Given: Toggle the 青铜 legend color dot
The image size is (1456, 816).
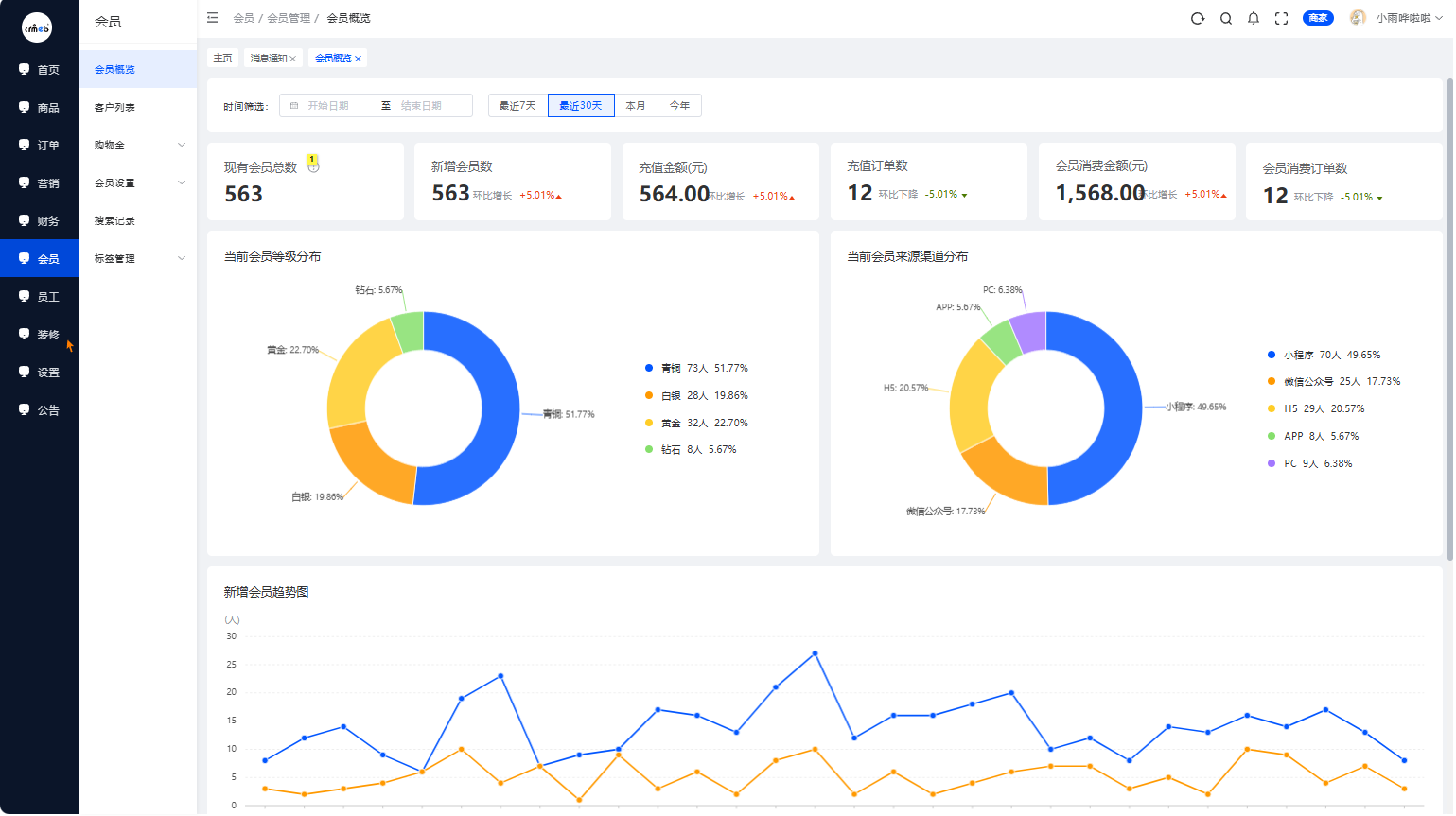Looking at the screenshot, I should [x=649, y=368].
